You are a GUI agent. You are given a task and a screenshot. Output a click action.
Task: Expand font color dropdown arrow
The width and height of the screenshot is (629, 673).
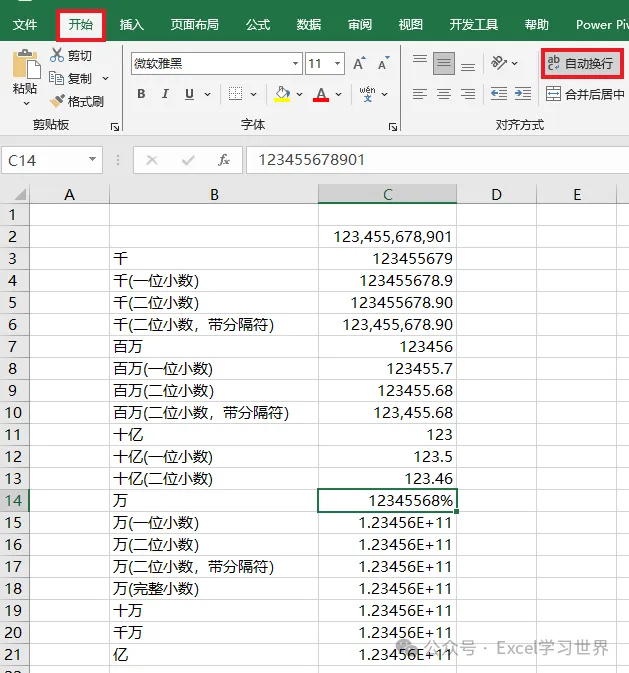338,94
